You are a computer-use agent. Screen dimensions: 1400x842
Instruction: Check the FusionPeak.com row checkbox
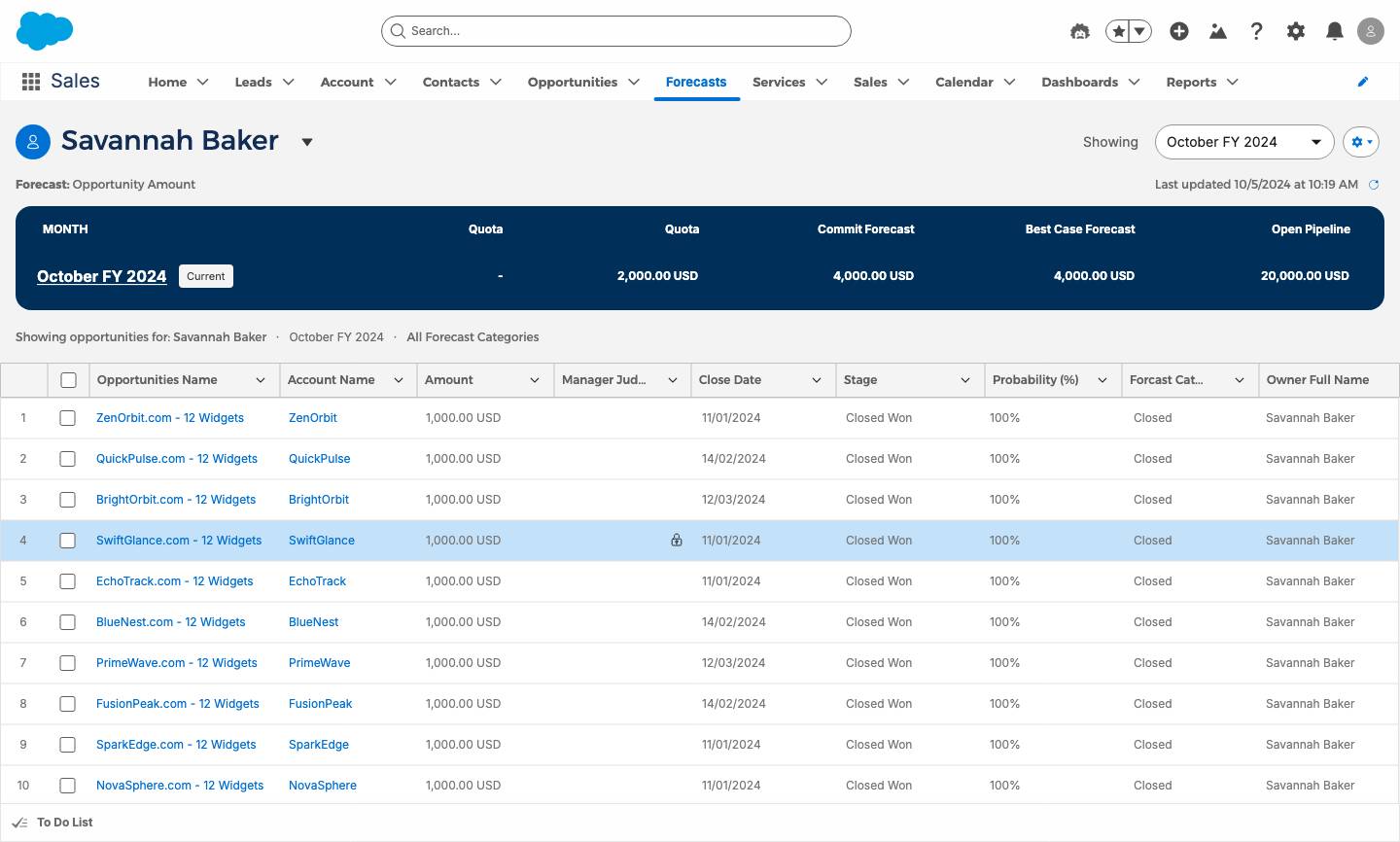coord(67,704)
